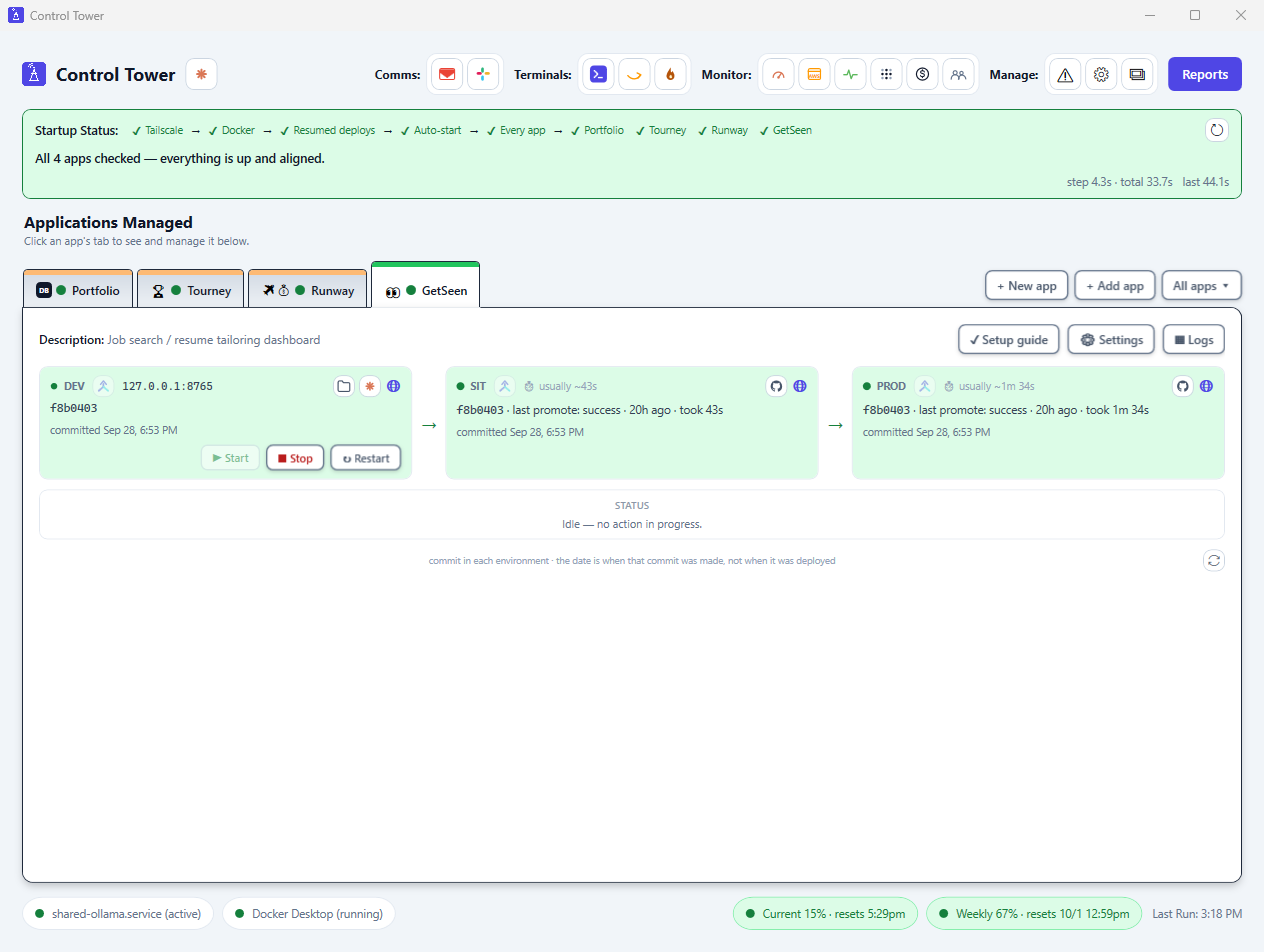Screen dimensions: 1264x952
Task: Open the warning triangle Manage icon
Action: [1065, 74]
